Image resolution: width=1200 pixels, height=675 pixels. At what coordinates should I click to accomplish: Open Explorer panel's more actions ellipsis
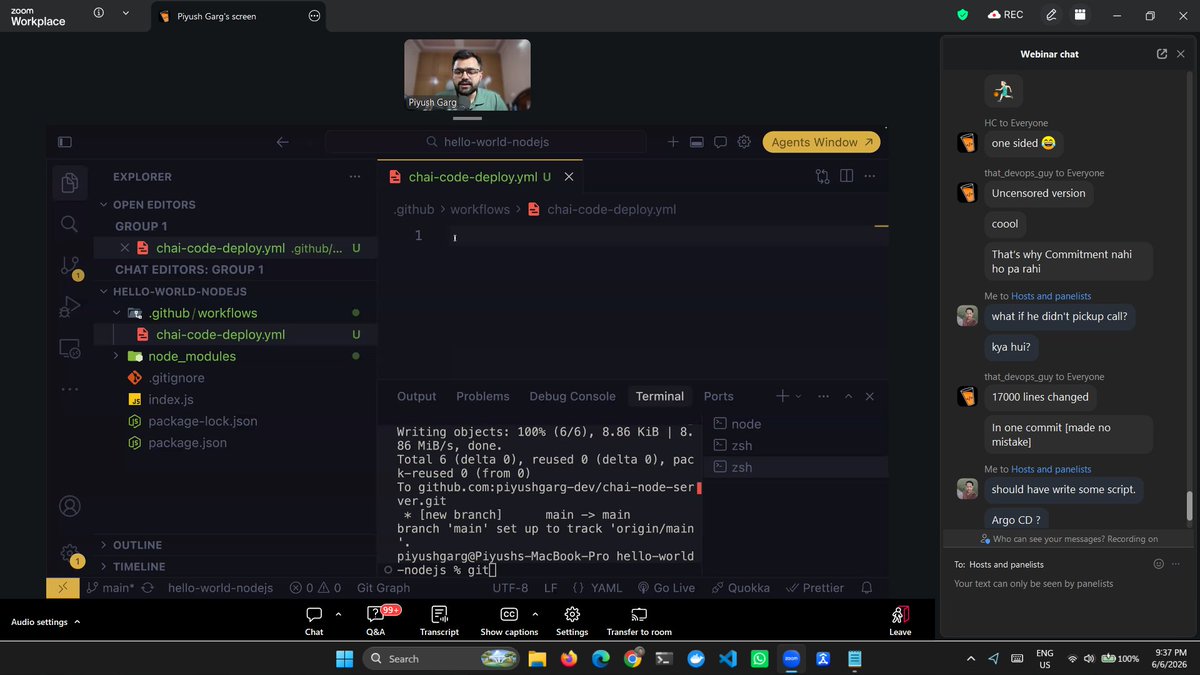(355, 176)
